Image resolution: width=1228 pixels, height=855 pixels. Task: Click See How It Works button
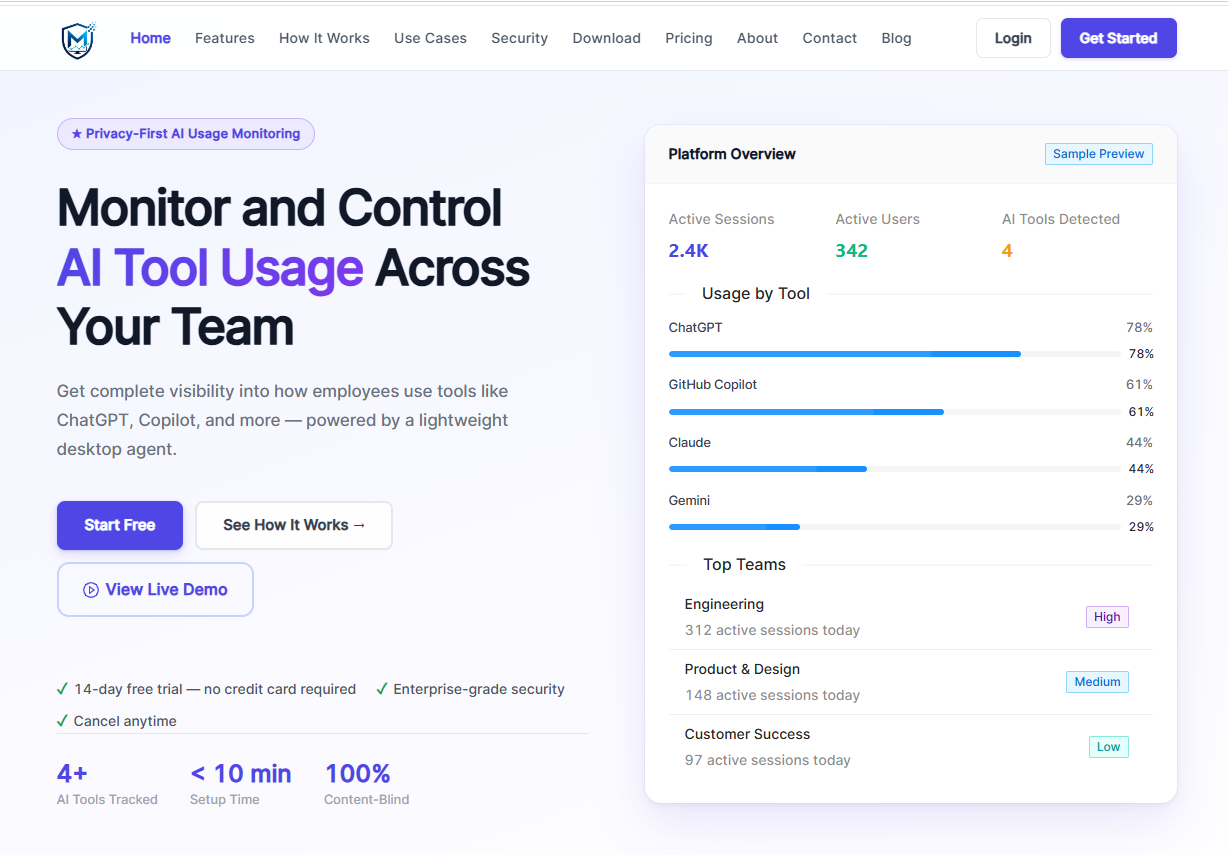click(x=294, y=525)
